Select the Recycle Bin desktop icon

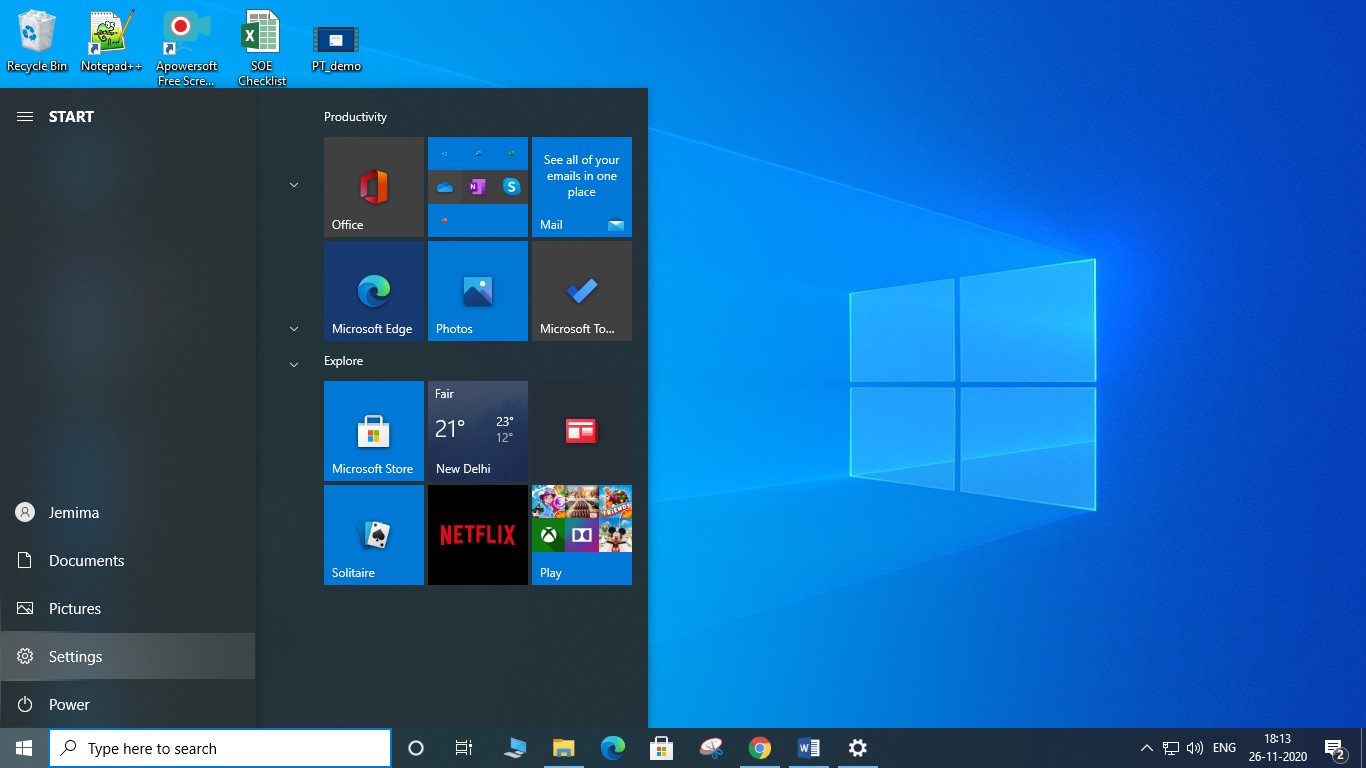37,41
